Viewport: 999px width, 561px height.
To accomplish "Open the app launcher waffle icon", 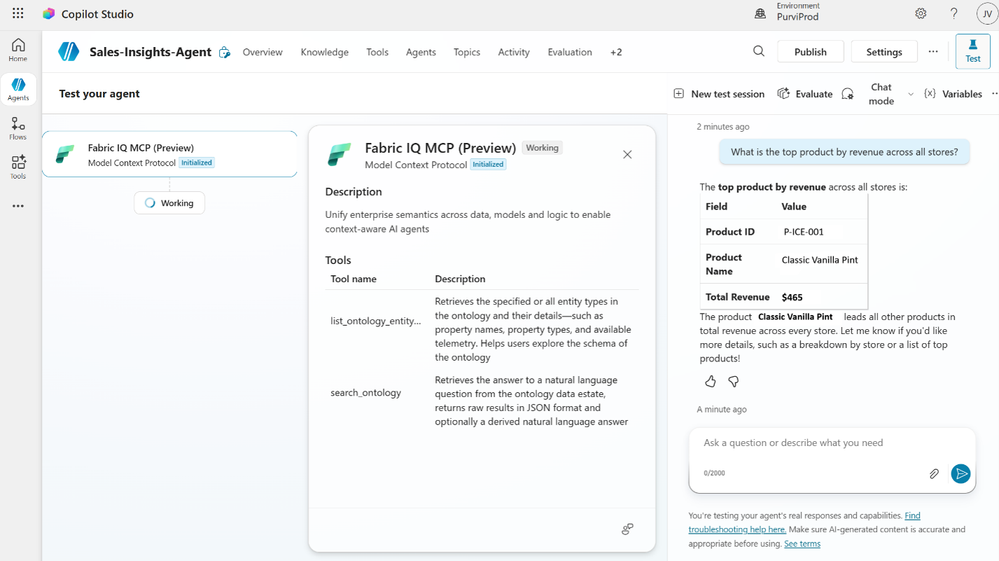I will pyautogui.click(x=18, y=13).
